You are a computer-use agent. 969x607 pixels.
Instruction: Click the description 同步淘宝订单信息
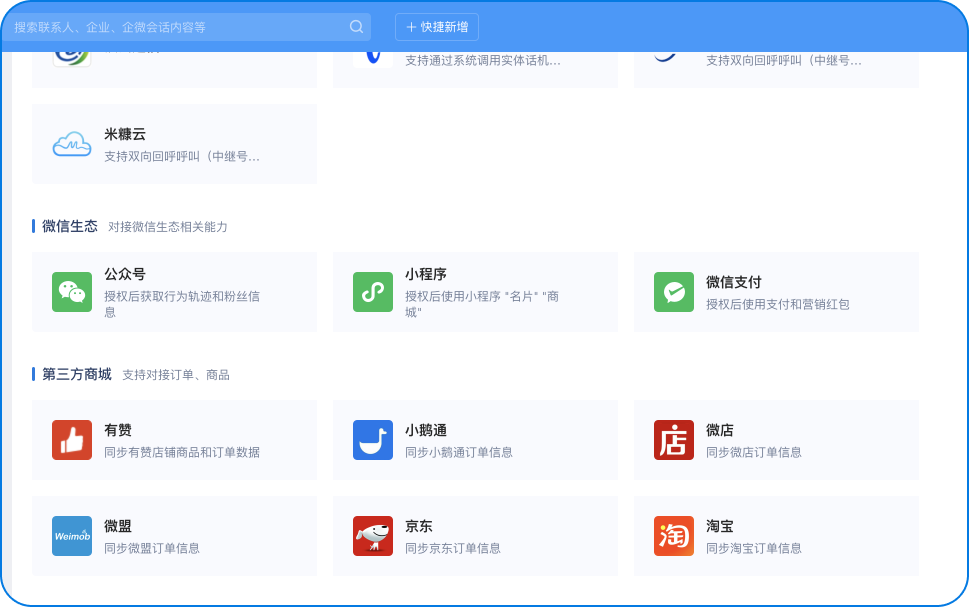[754, 548]
